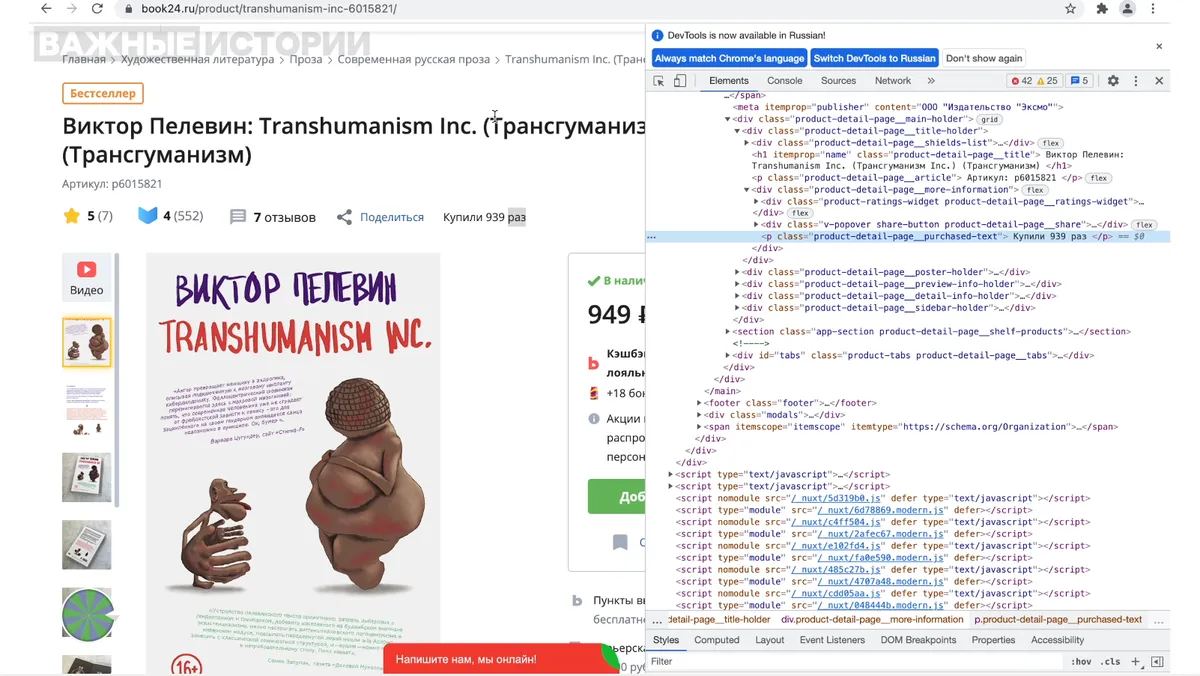This screenshot has height=676, width=1200.
Task: Toggle flex badge on shields-list div
Action: point(1050,144)
